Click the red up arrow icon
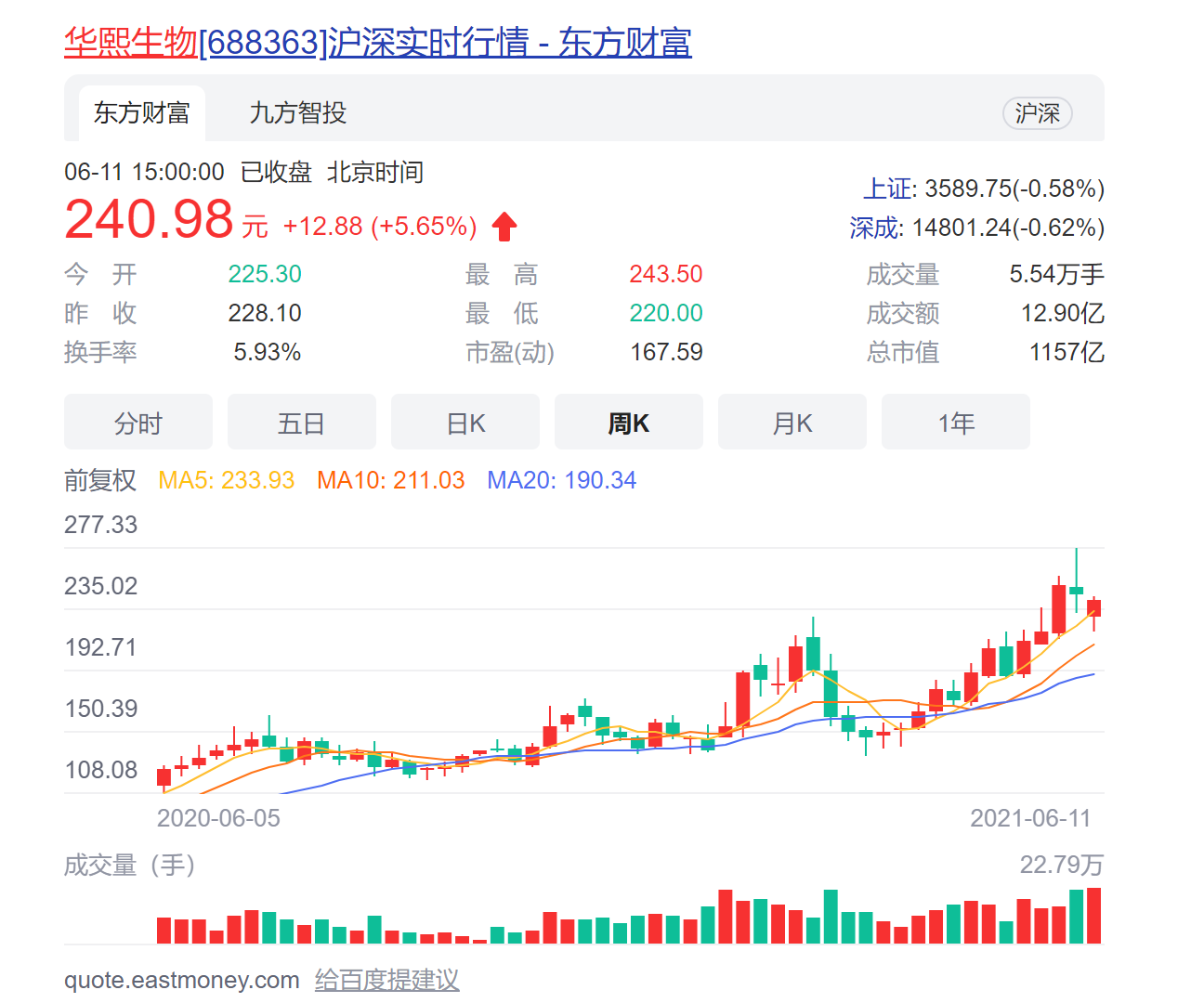Image resolution: width=1204 pixels, height=1003 pixels. pyautogui.click(x=504, y=227)
